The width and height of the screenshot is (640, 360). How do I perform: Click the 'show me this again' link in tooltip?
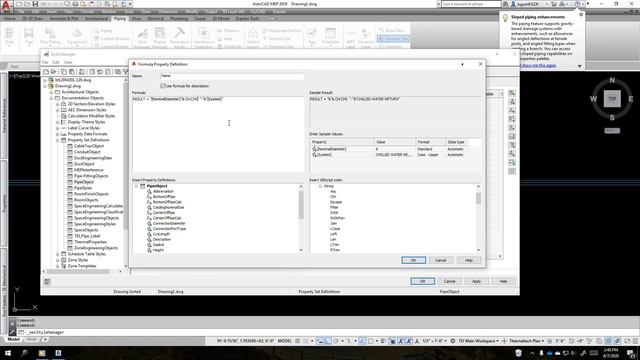538,65
